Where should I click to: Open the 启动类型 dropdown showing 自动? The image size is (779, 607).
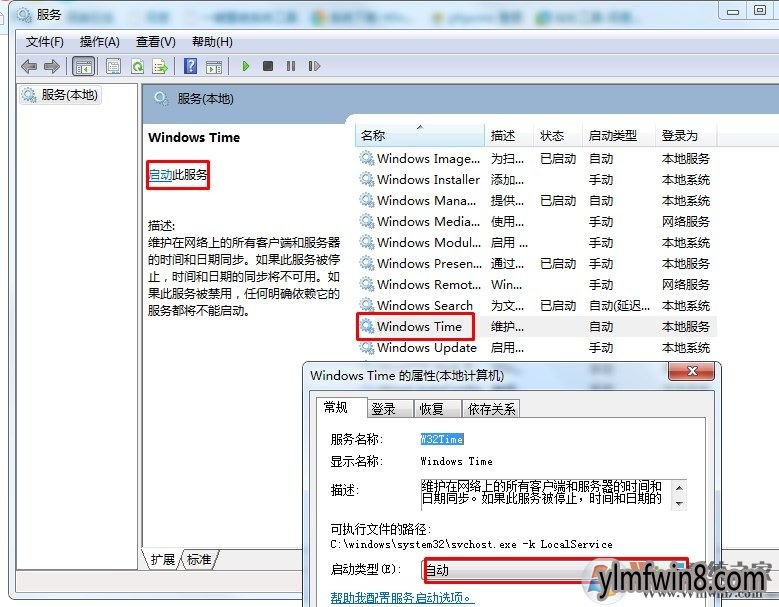point(555,570)
